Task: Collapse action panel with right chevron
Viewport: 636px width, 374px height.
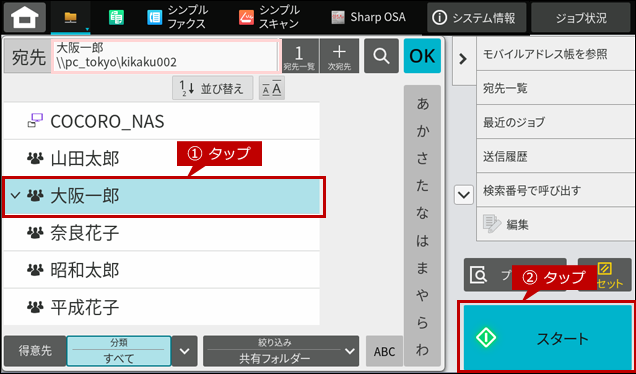Action: [x=462, y=60]
